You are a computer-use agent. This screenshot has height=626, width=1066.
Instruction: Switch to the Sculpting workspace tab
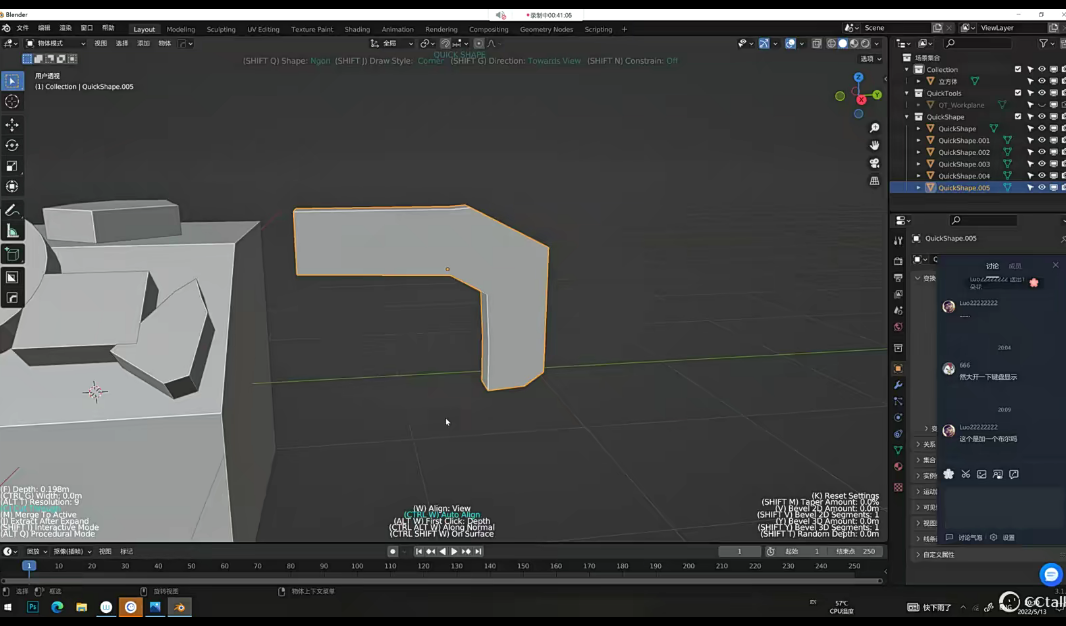[222, 29]
